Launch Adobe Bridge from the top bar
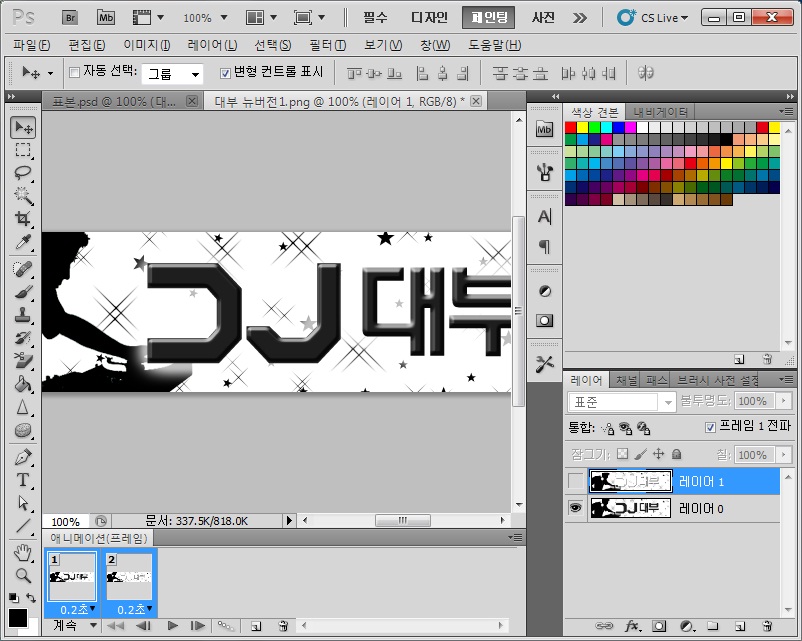This screenshot has width=802, height=641. point(70,18)
